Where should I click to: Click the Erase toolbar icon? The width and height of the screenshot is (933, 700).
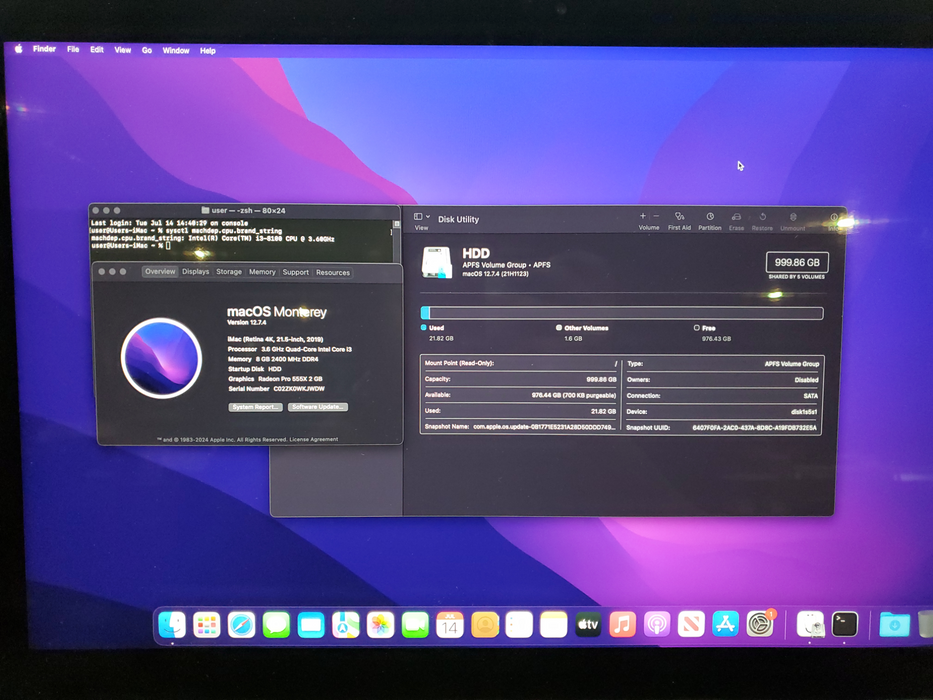[736, 217]
